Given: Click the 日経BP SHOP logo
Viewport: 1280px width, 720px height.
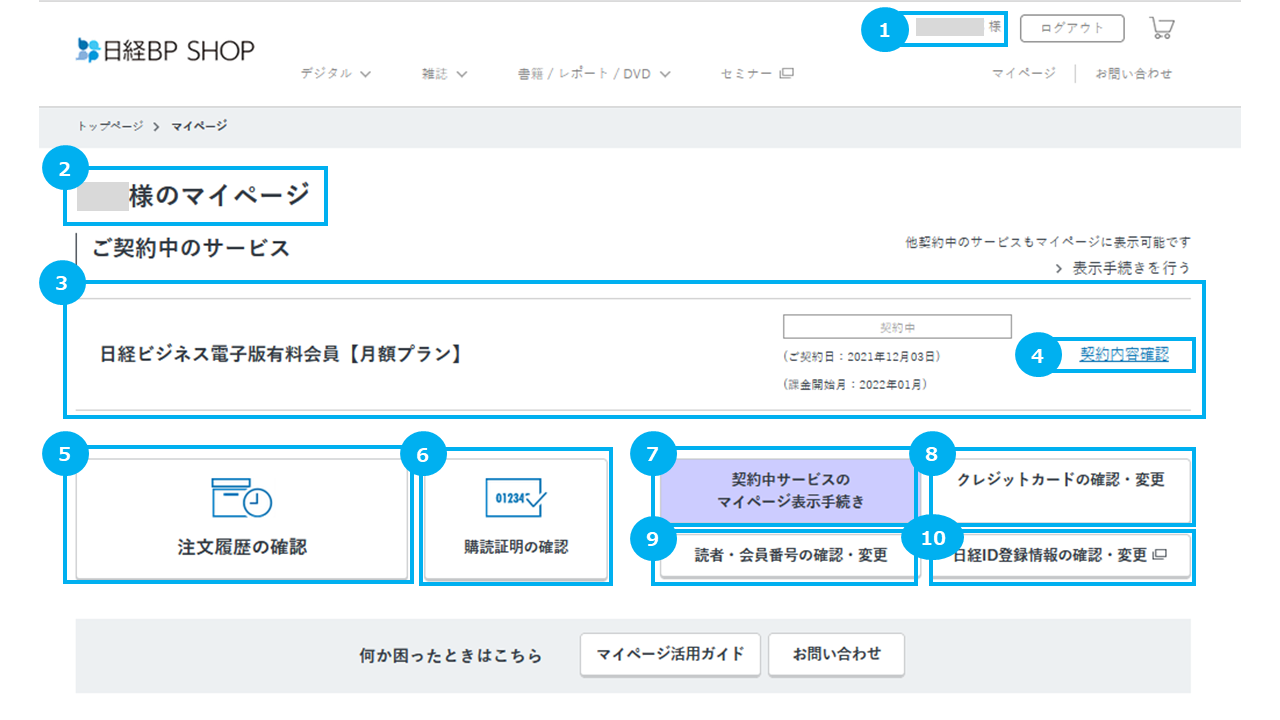Looking at the screenshot, I should tap(166, 50).
